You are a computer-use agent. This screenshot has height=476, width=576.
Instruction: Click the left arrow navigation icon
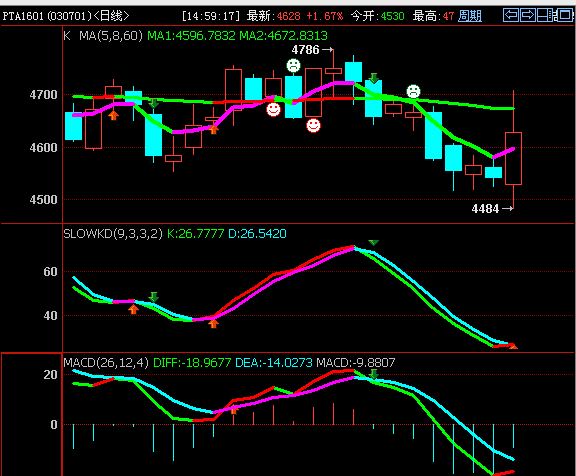point(511,15)
